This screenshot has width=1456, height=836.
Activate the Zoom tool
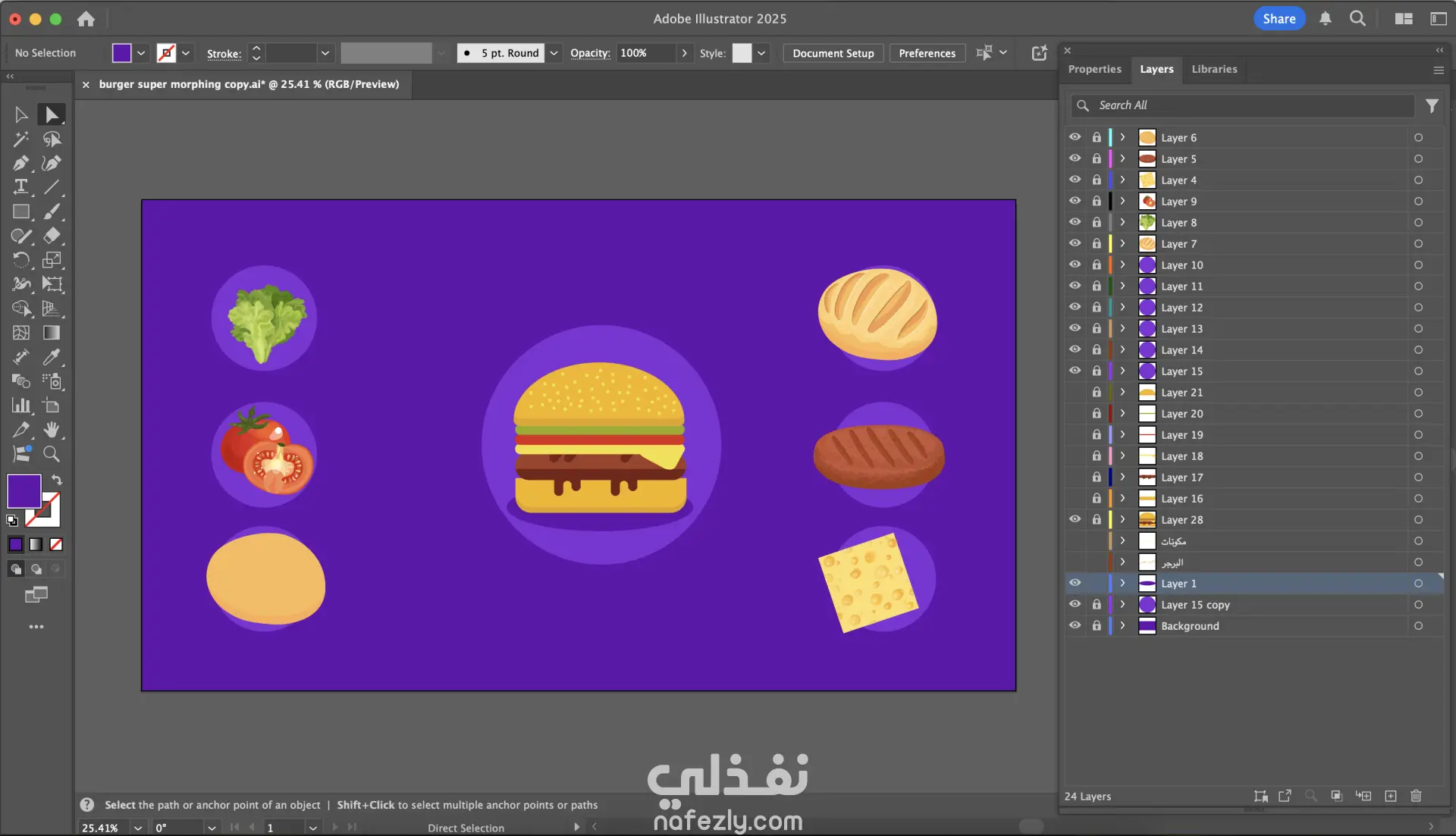point(52,454)
